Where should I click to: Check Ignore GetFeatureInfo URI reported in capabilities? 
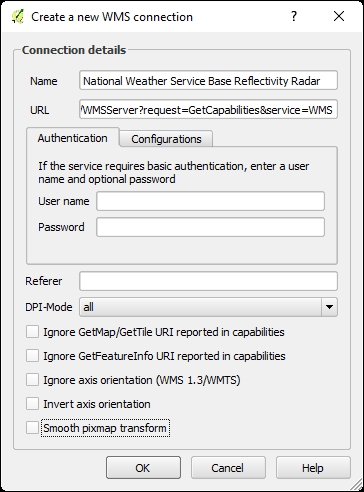click(x=32, y=356)
